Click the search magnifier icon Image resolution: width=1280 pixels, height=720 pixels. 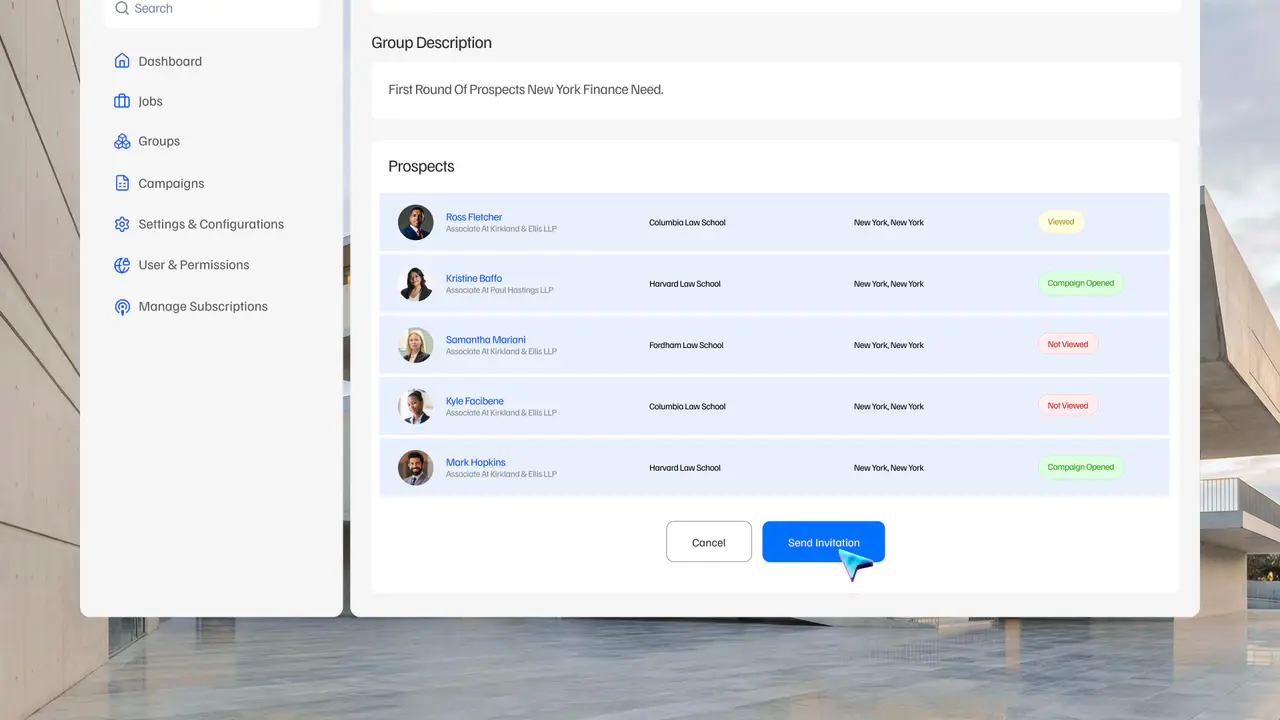(x=122, y=8)
